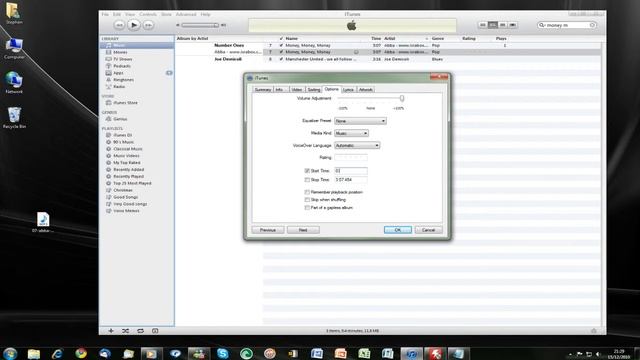Viewport: 640px width, 360px height.
Task: Uncheck the selected Money, Money, Money track checkbox
Action: pos(281,52)
